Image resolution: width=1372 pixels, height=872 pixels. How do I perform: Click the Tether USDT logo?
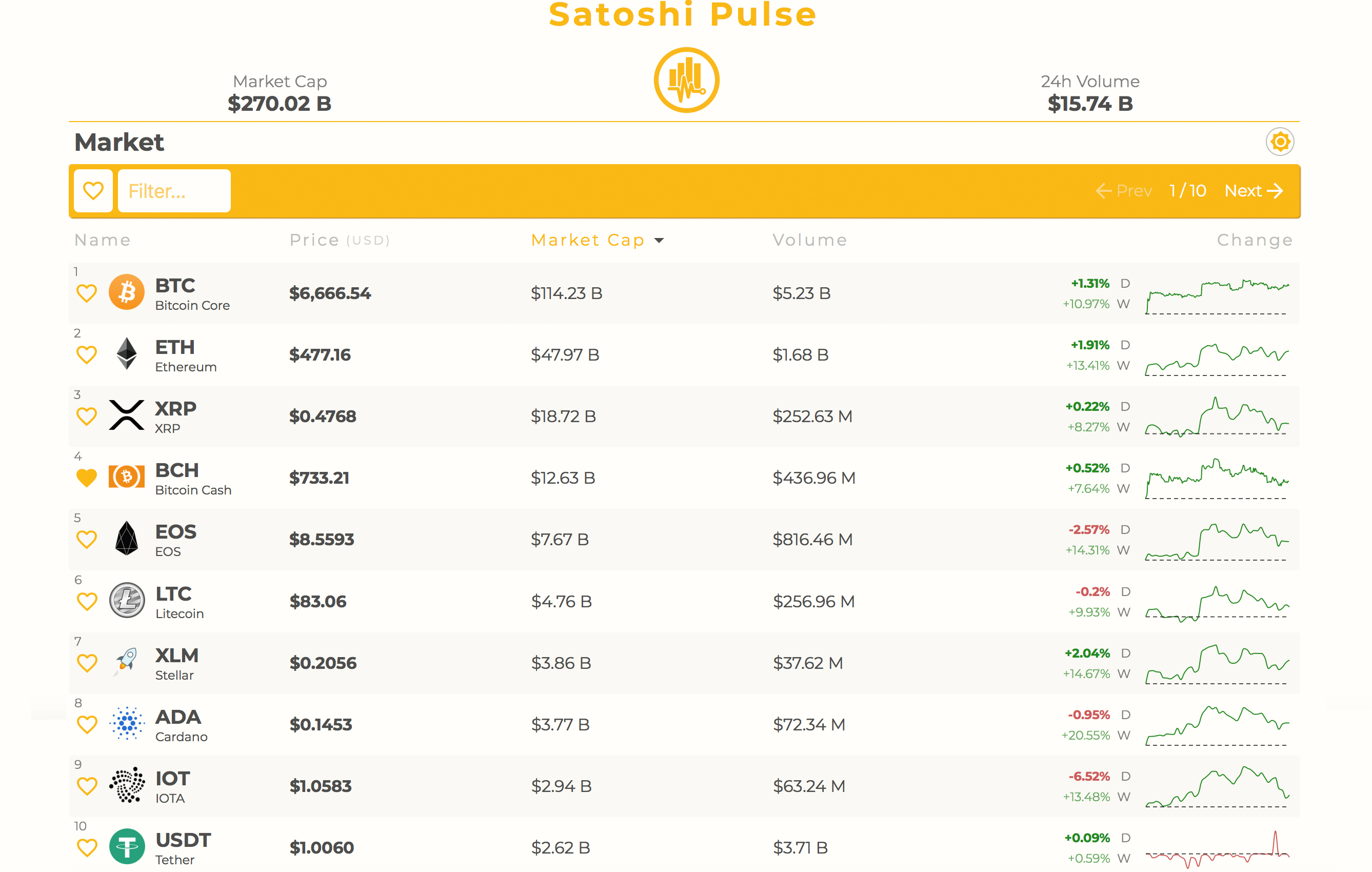127,847
